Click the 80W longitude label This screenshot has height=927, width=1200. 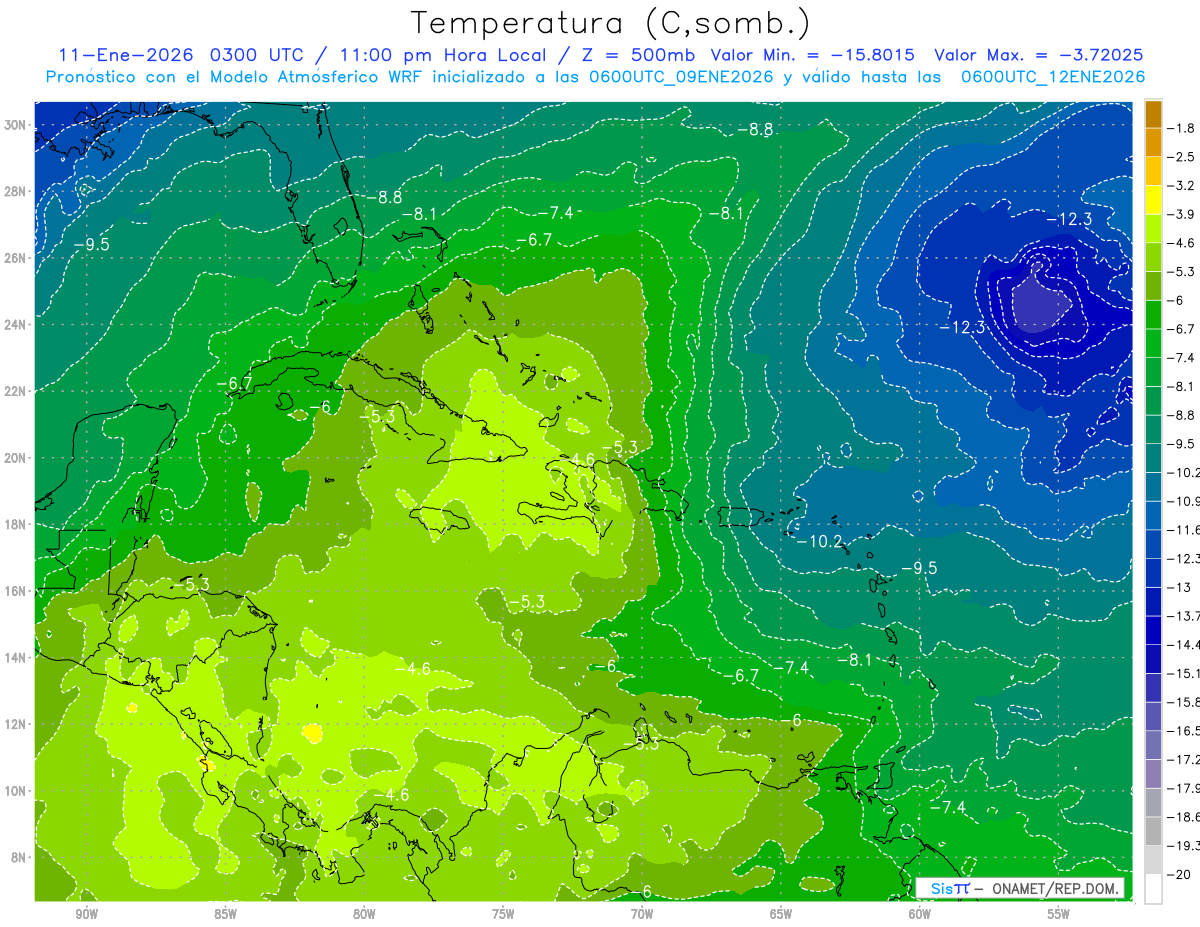coord(364,914)
